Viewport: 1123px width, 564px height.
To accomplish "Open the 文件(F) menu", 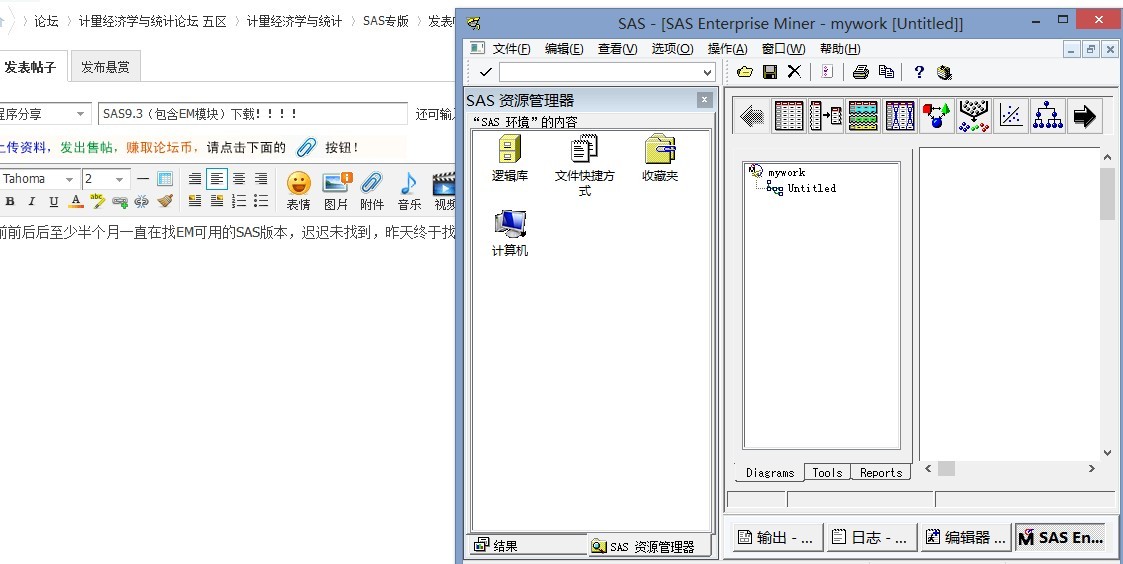I will point(511,49).
